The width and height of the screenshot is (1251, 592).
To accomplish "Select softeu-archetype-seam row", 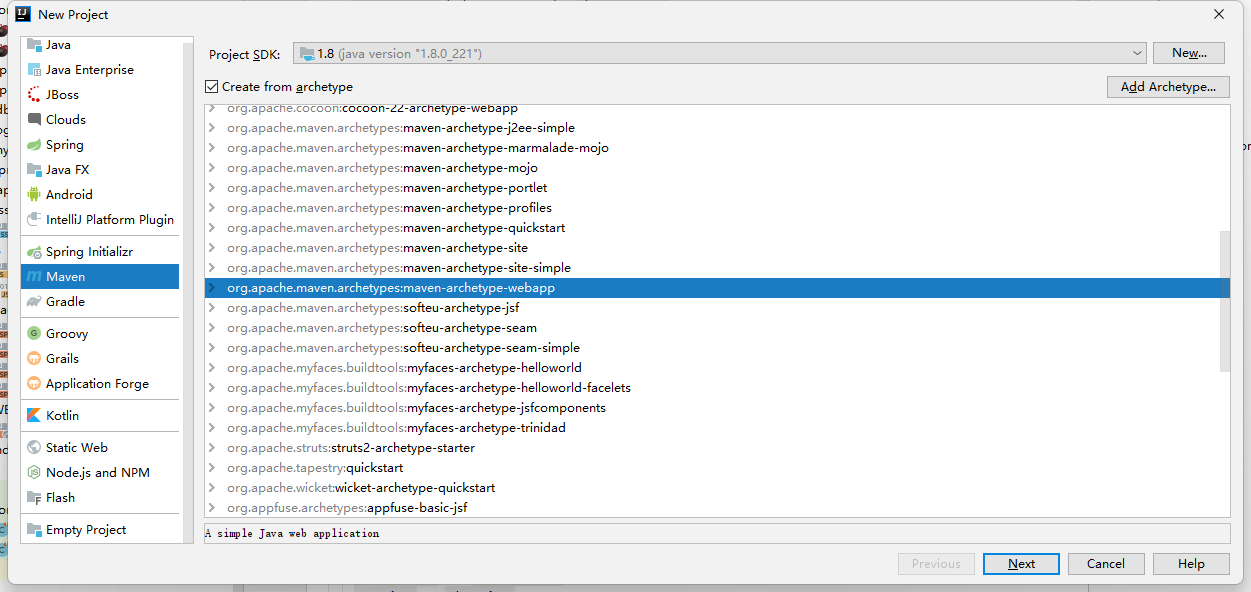I will (x=717, y=328).
